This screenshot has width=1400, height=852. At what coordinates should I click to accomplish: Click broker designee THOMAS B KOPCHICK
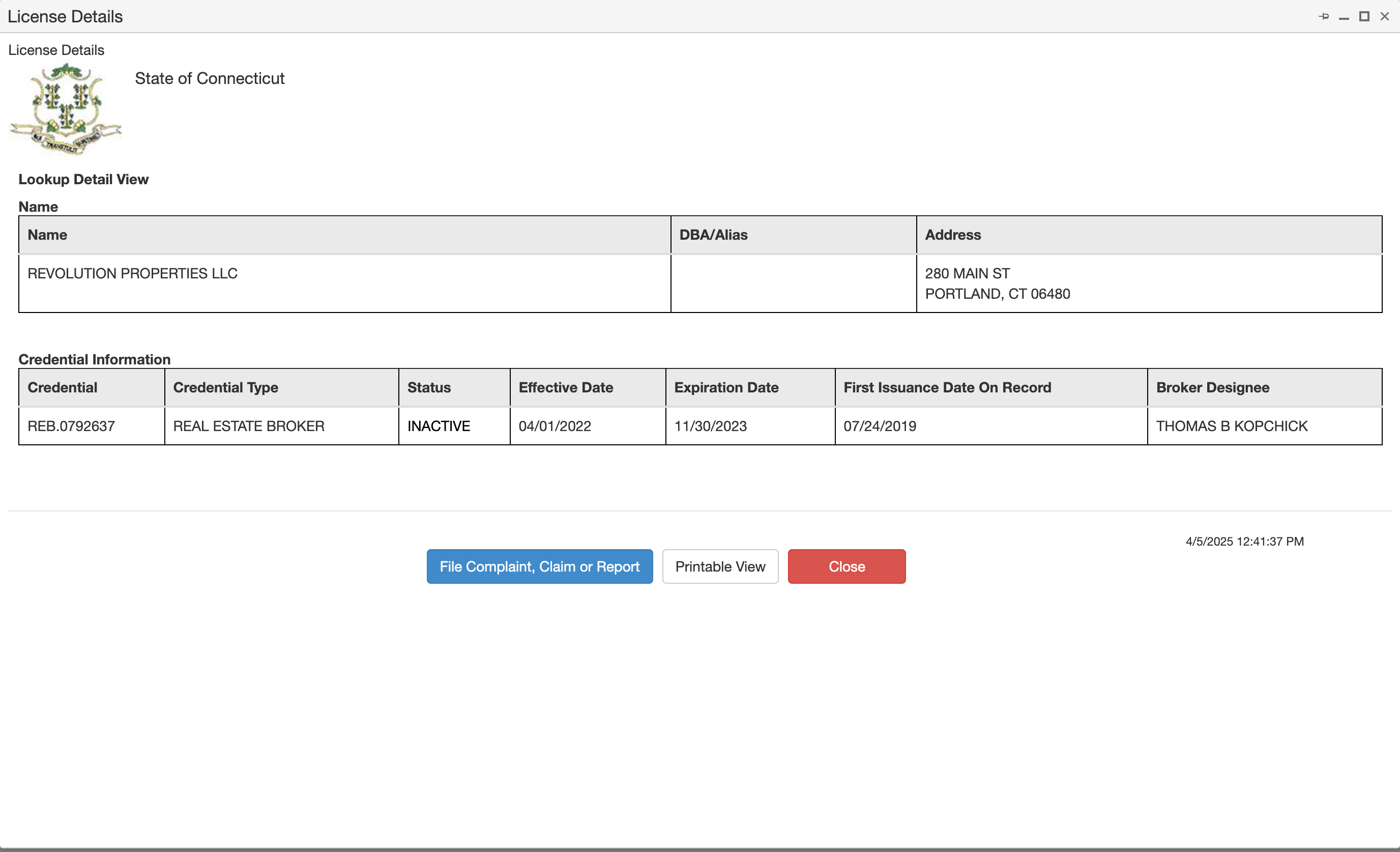point(1231,425)
